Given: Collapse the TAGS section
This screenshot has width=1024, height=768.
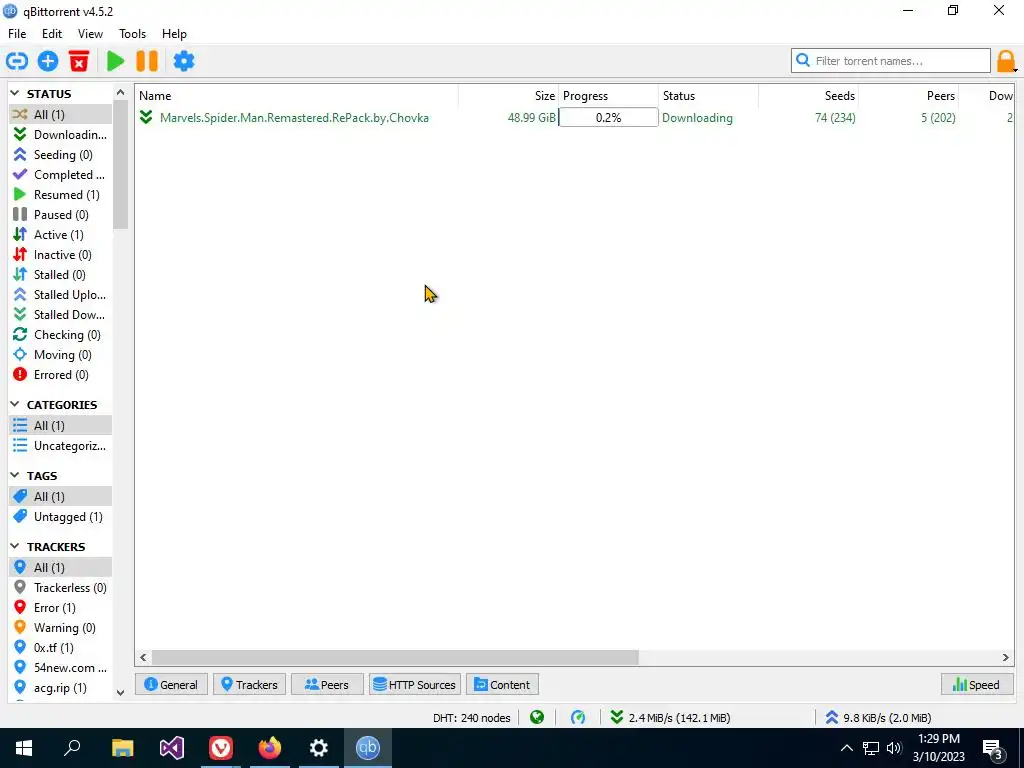Looking at the screenshot, I should 15,476.
